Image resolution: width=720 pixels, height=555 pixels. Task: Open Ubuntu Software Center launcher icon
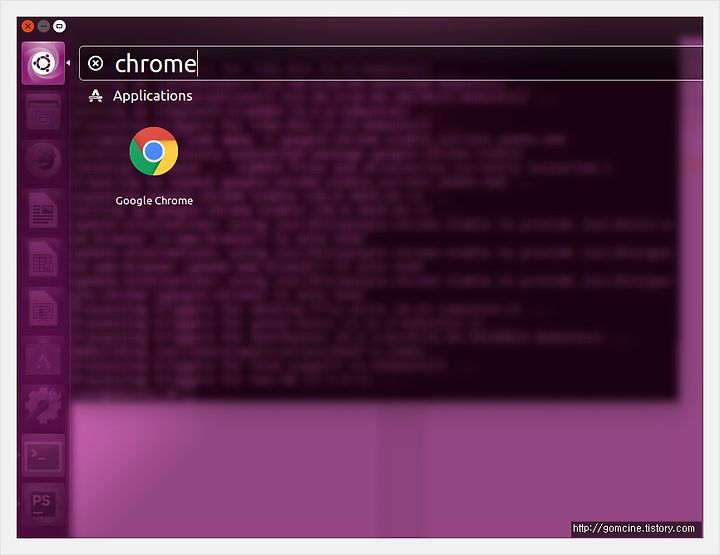(43, 357)
